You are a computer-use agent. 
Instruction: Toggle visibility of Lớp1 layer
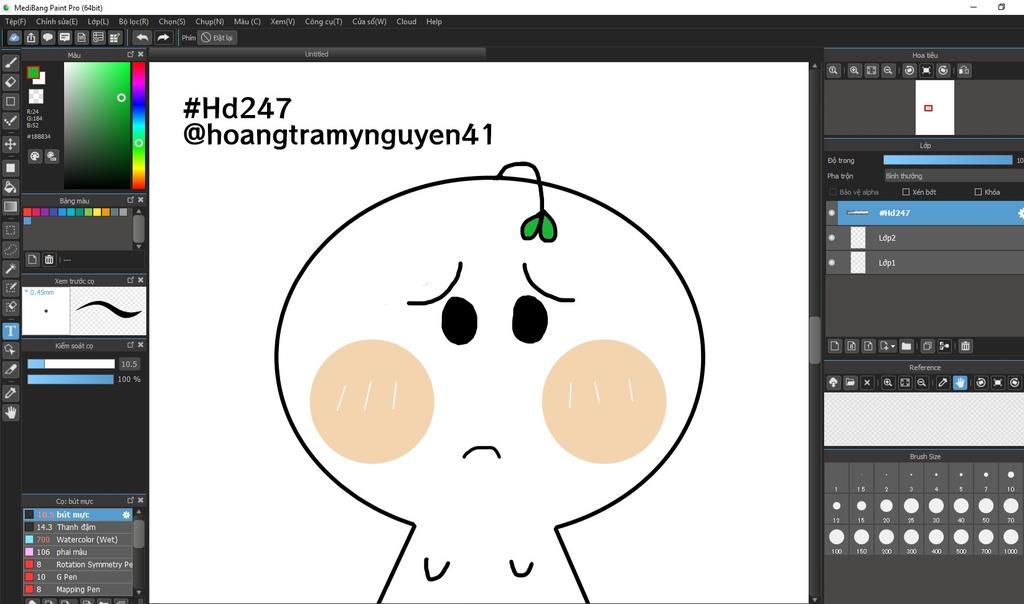tap(831, 262)
